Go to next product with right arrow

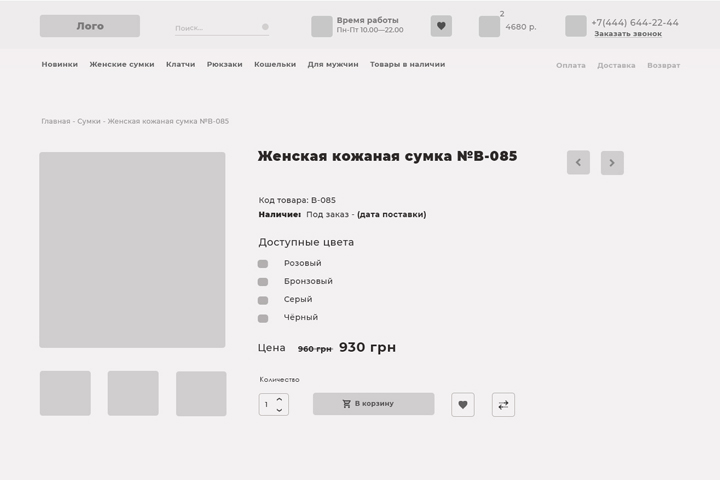[x=612, y=163]
